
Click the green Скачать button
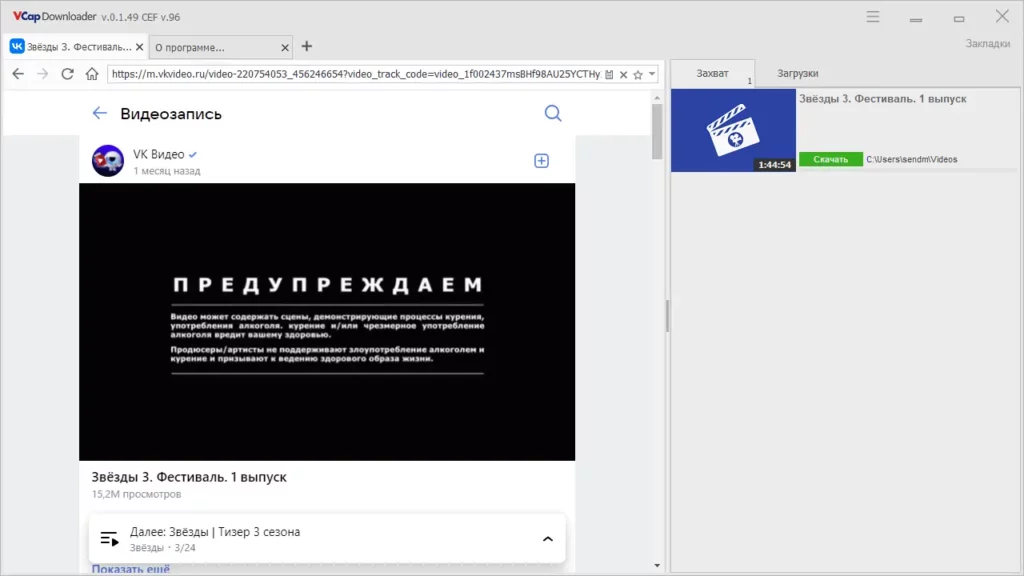[831, 159]
